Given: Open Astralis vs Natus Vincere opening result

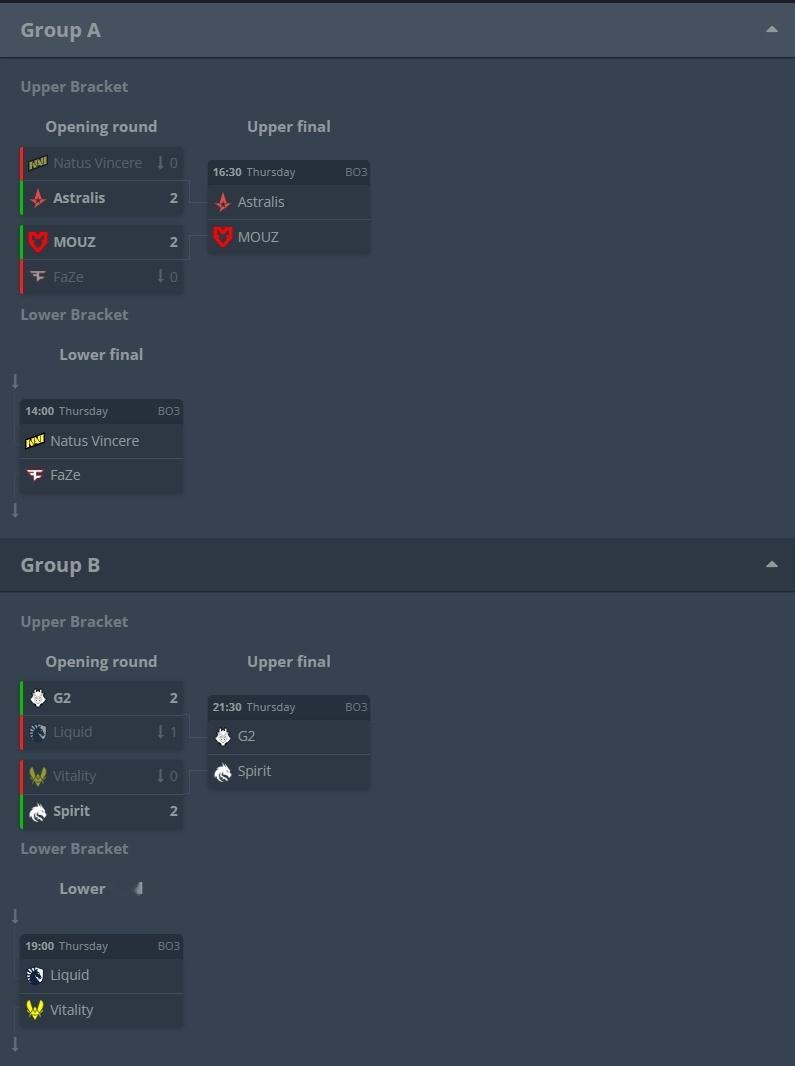Looking at the screenshot, I should [102, 198].
